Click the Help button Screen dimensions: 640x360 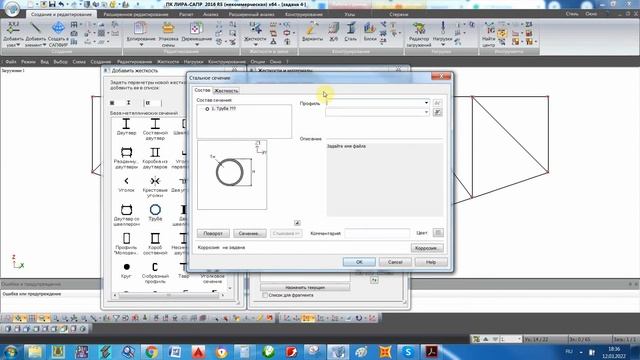[431, 262]
